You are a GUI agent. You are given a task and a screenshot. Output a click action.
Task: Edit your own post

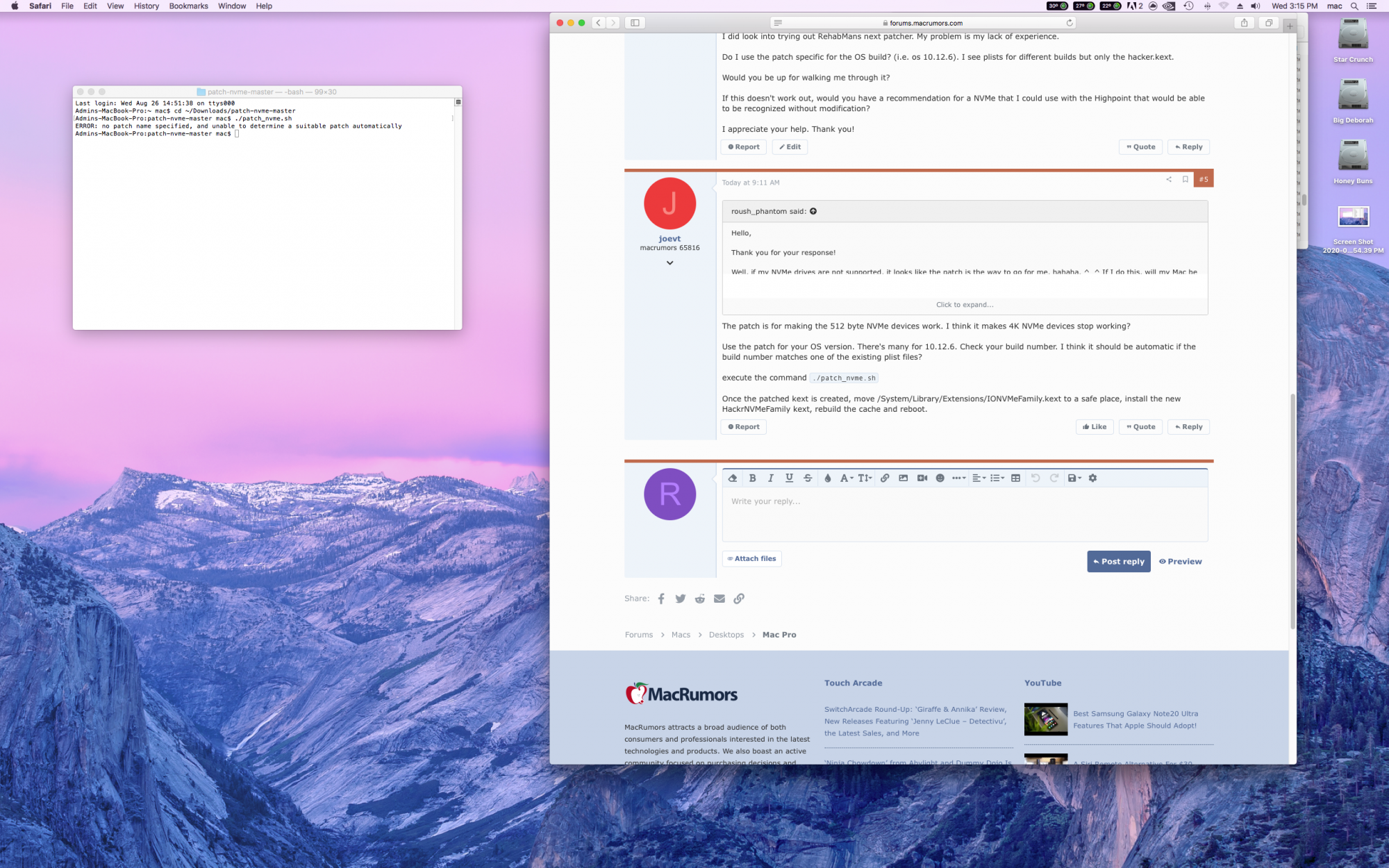[x=790, y=147]
